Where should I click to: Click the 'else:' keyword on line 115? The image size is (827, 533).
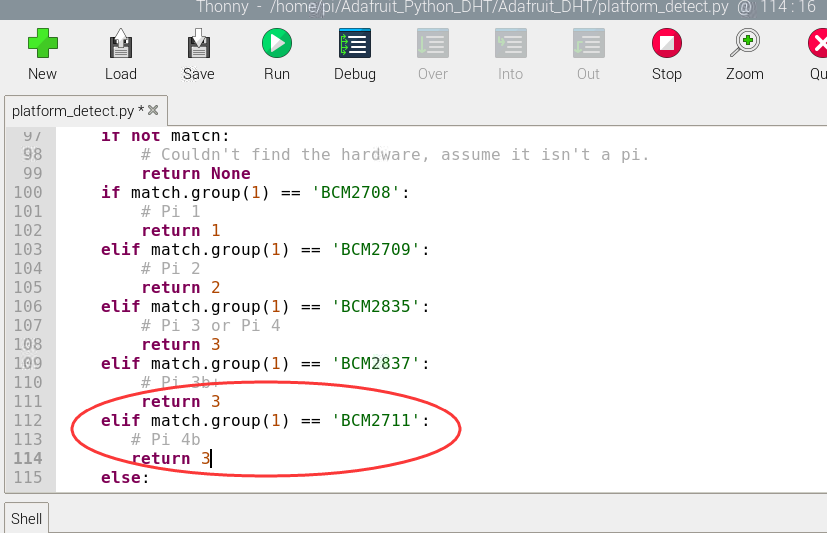coord(126,477)
